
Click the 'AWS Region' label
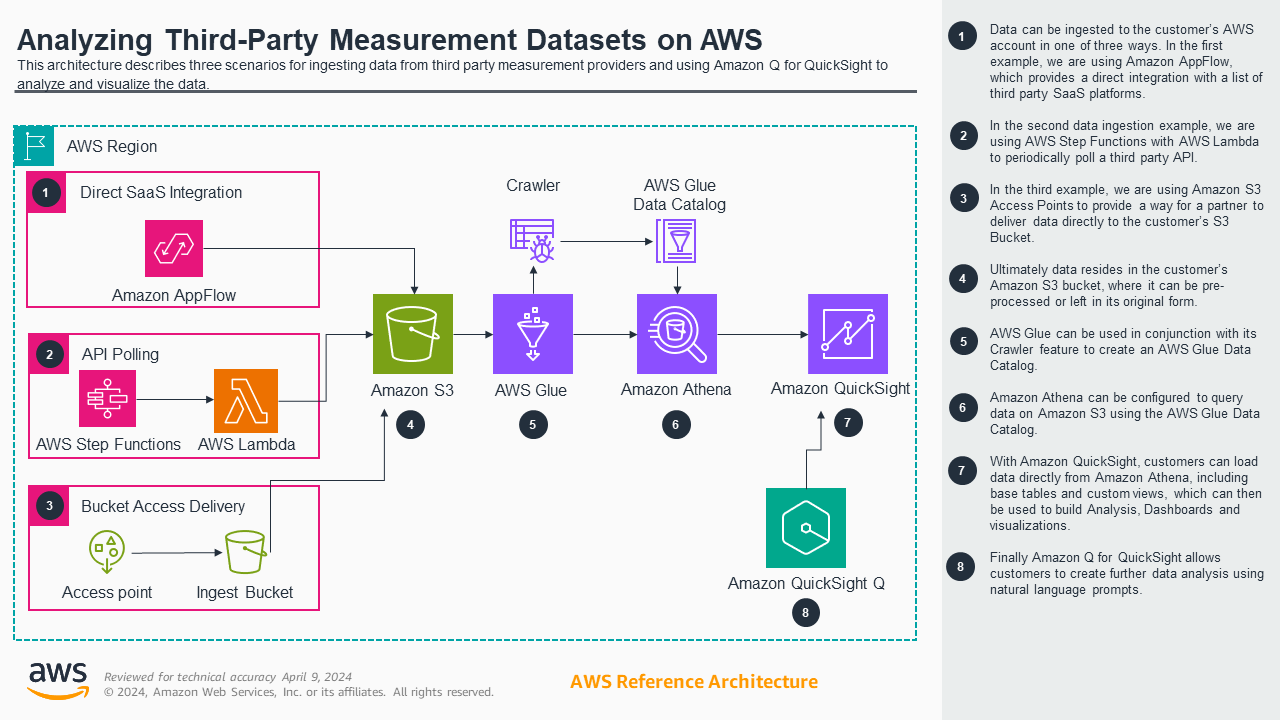pos(112,147)
